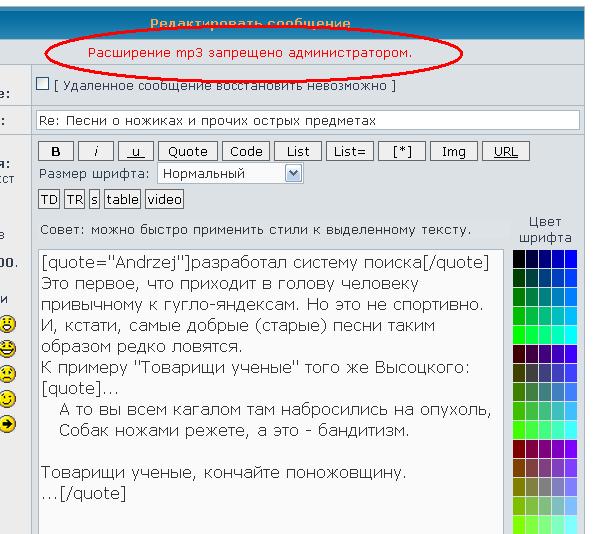The height and width of the screenshot is (534, 607).
Task: Click the [*] list item button
Action: (x=403, y=152)
